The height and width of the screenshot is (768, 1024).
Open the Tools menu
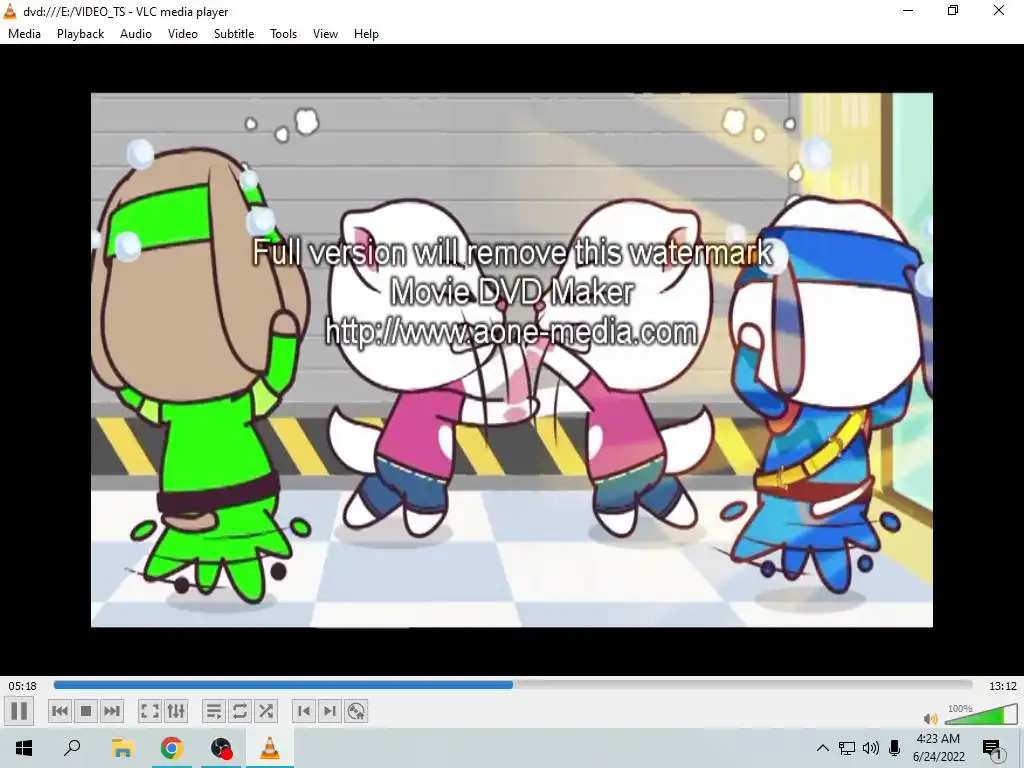coord(283,34)
